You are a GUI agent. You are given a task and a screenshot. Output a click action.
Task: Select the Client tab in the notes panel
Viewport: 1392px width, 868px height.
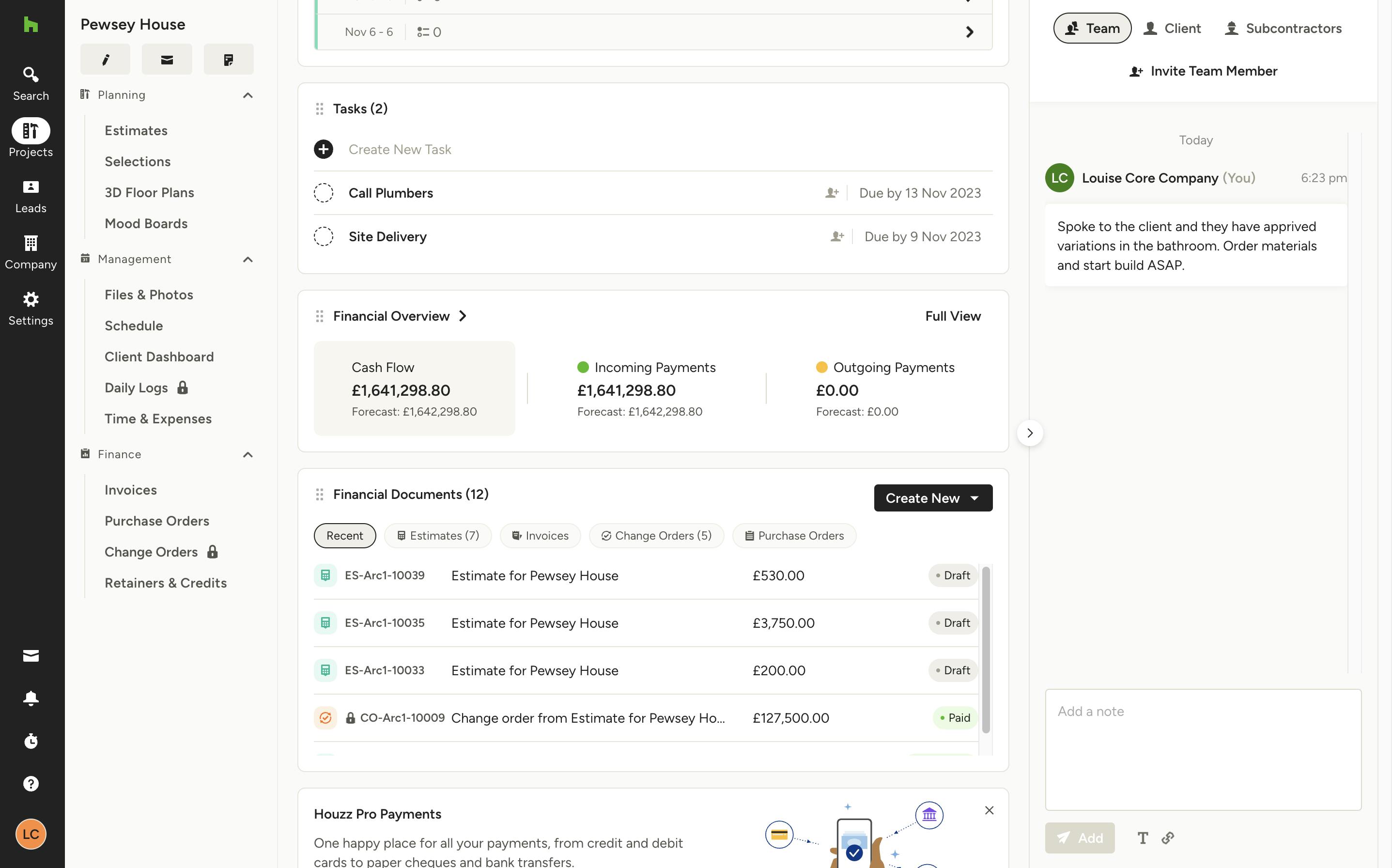tap(1172, 28)
